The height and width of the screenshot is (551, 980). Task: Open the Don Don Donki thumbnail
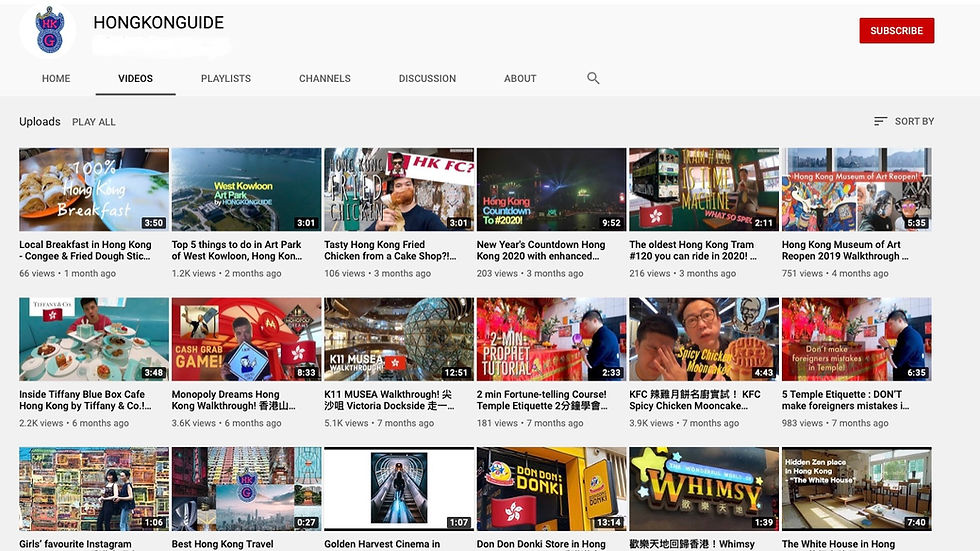551,489
